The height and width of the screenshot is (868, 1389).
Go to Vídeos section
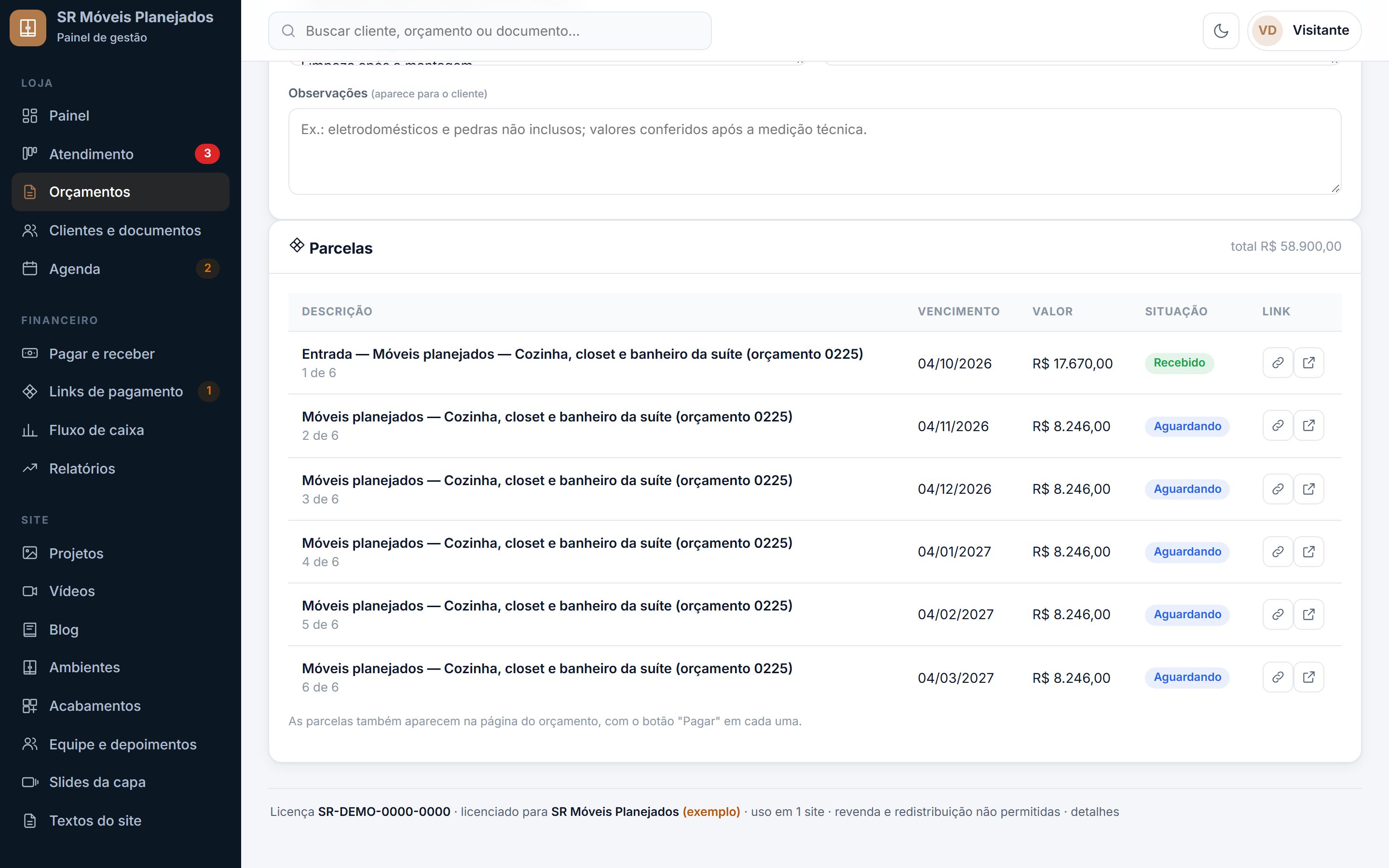click(121, 591)
